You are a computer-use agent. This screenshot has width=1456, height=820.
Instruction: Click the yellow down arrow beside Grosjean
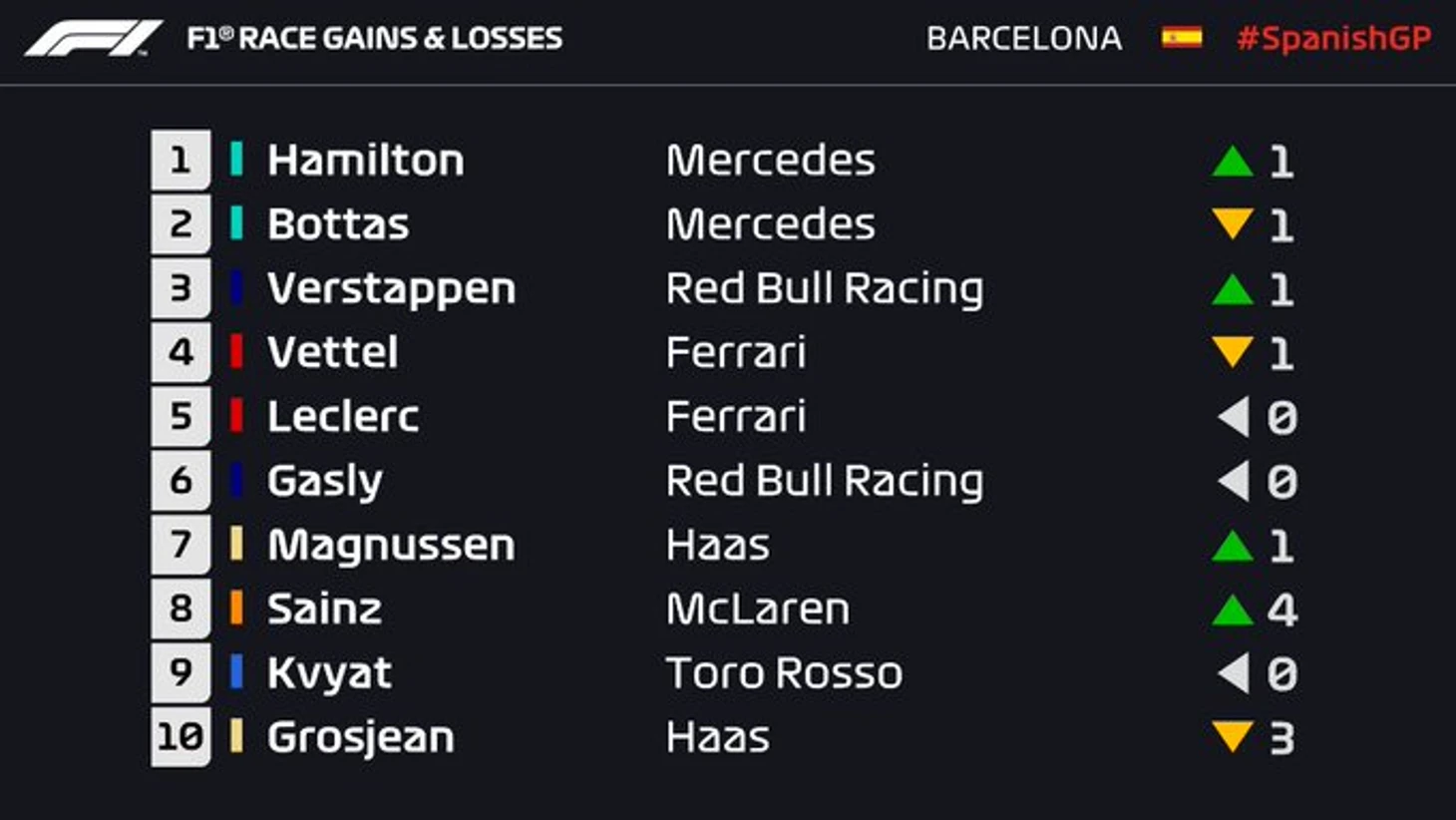click(x=1233, y=736)
